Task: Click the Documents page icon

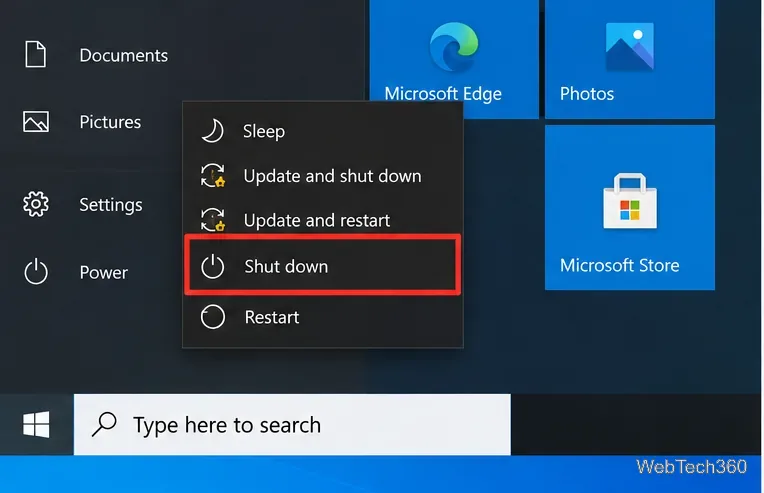Action: [x=36, y=54]
